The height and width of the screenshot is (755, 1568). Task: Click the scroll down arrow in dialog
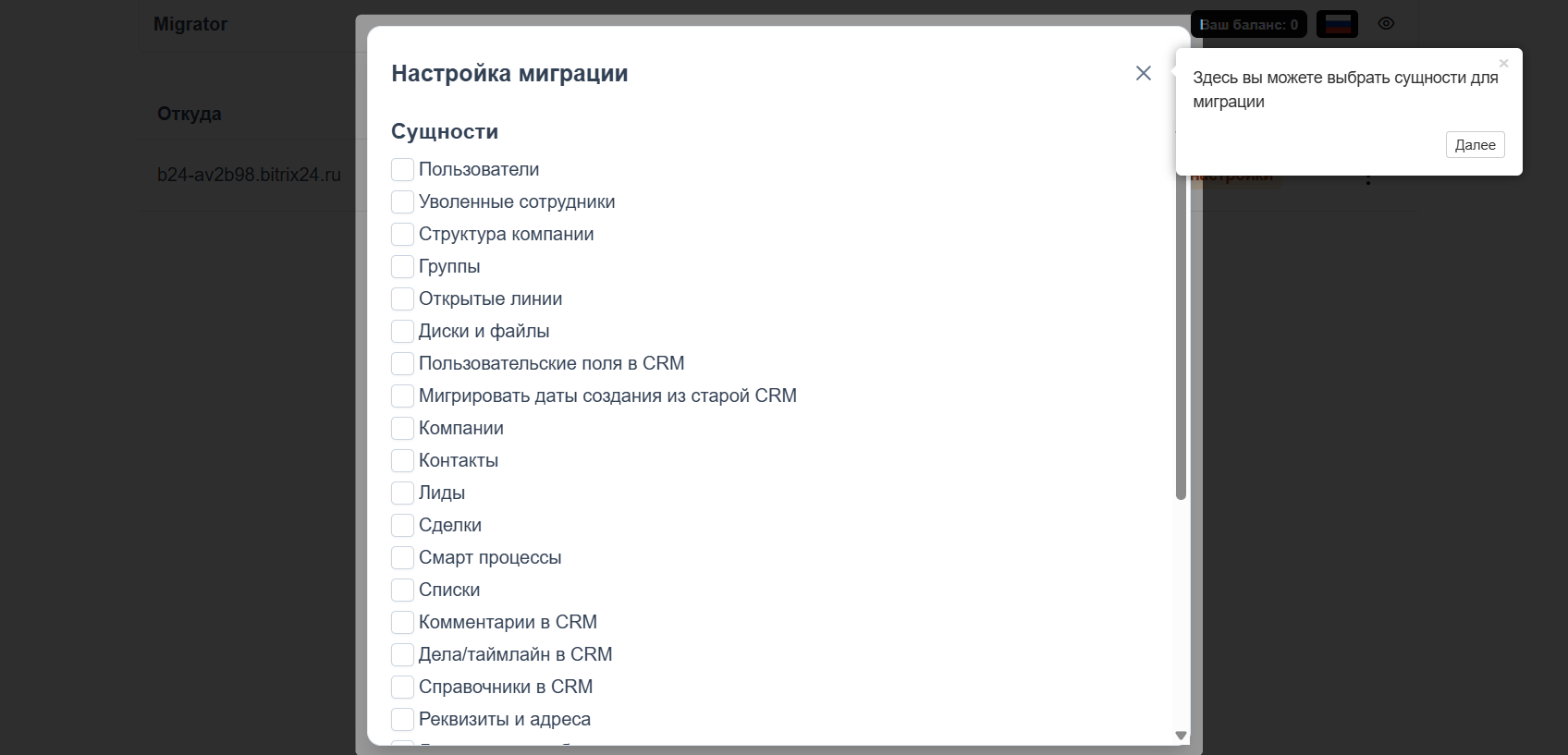(1181, 736)
